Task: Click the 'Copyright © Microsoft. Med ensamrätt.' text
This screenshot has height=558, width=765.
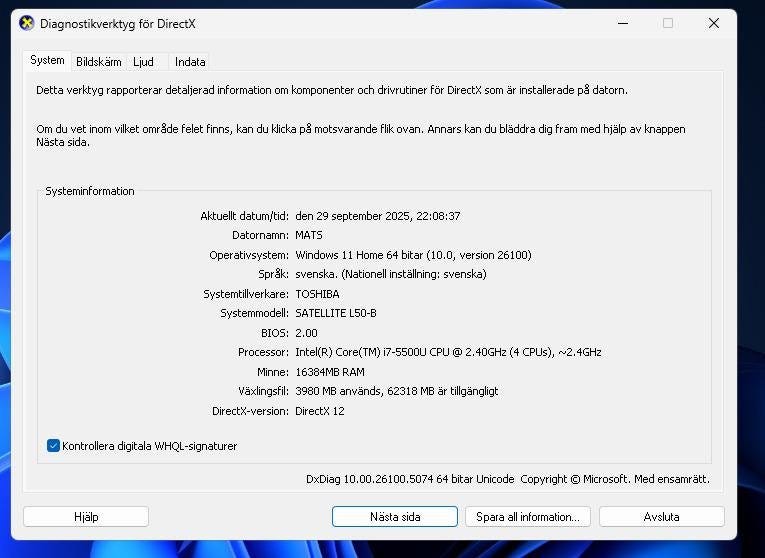Action: pyautogui.click(x=615, y=479)
